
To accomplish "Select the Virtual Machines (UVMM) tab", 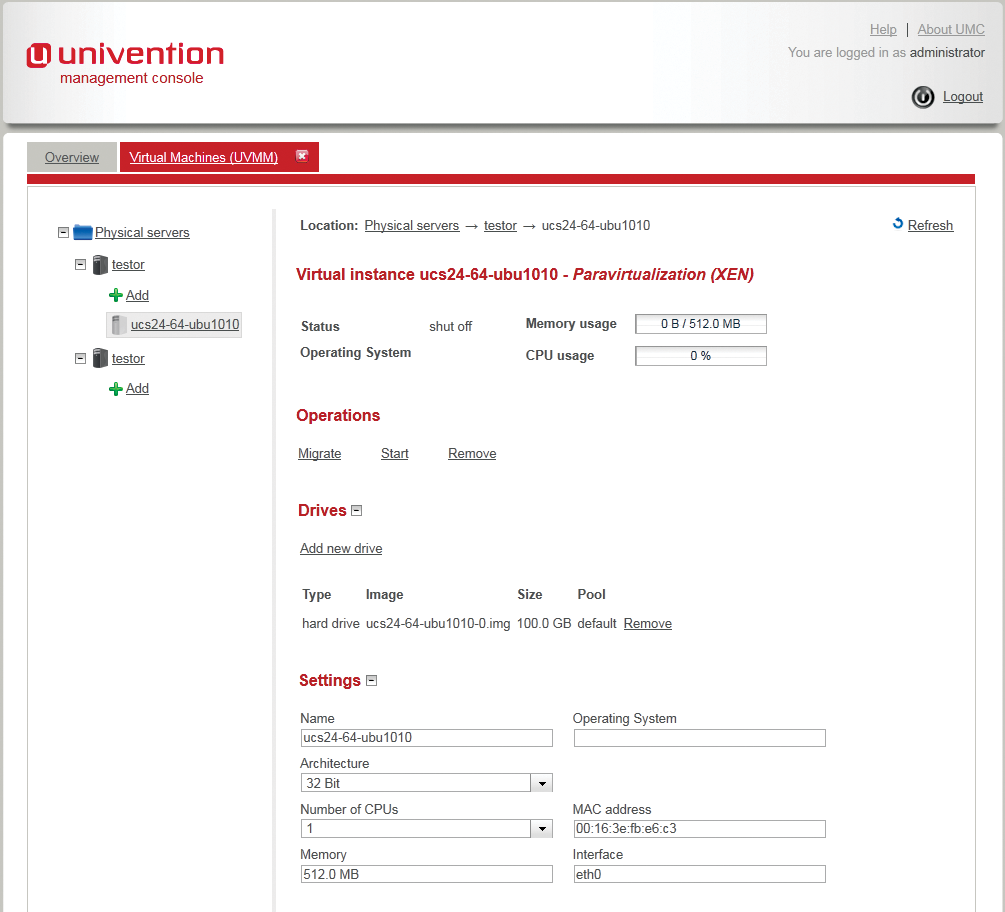I will click(202, 157).
